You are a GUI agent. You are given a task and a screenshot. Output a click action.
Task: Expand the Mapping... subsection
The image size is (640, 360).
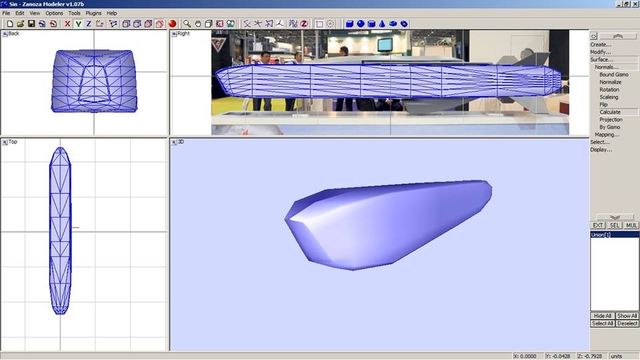(607, 135)
